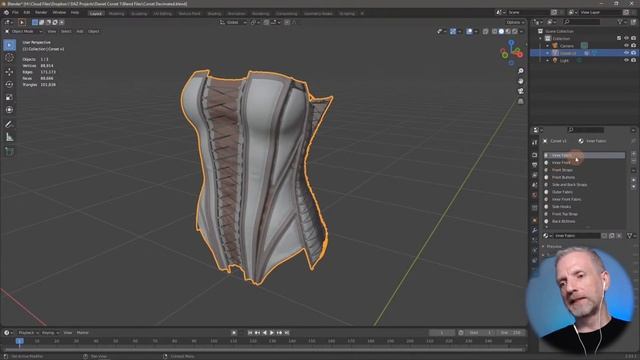Select the Measure tool in the left toolbar
The height and width of the screenshot is (360, 640).
point(9,137)
